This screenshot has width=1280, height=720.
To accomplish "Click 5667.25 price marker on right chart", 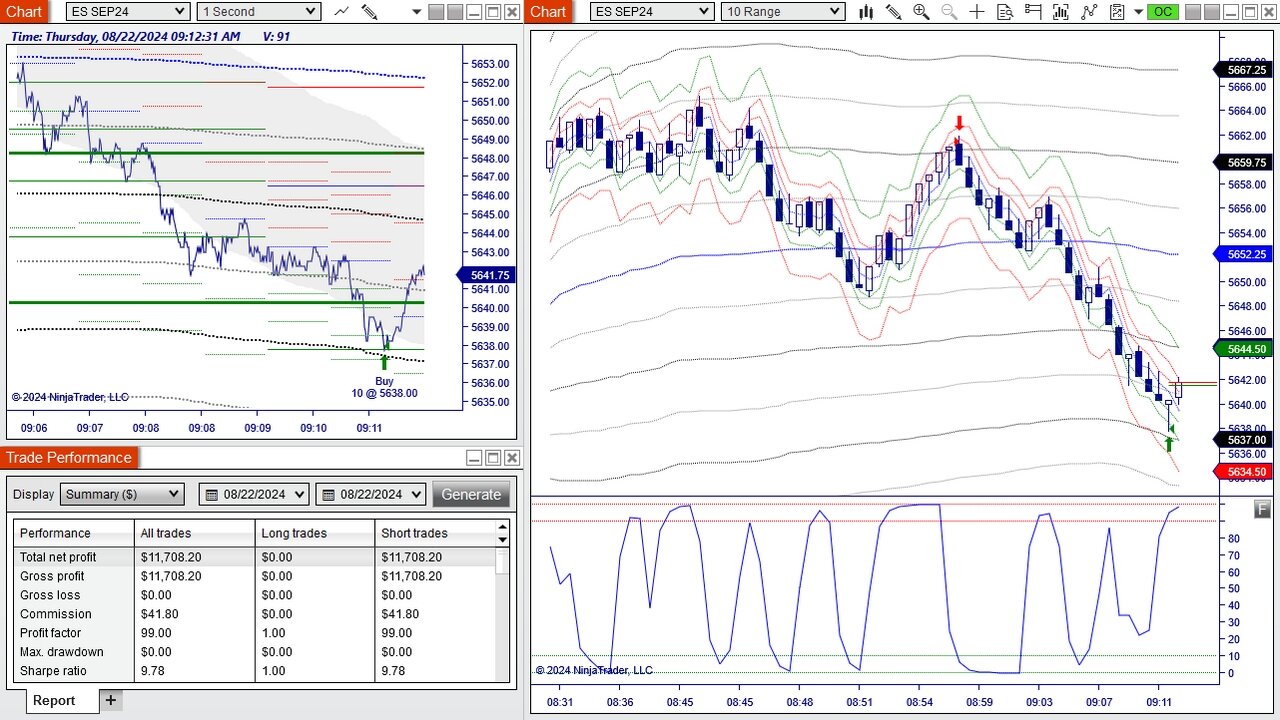I will pos(1241,70).
